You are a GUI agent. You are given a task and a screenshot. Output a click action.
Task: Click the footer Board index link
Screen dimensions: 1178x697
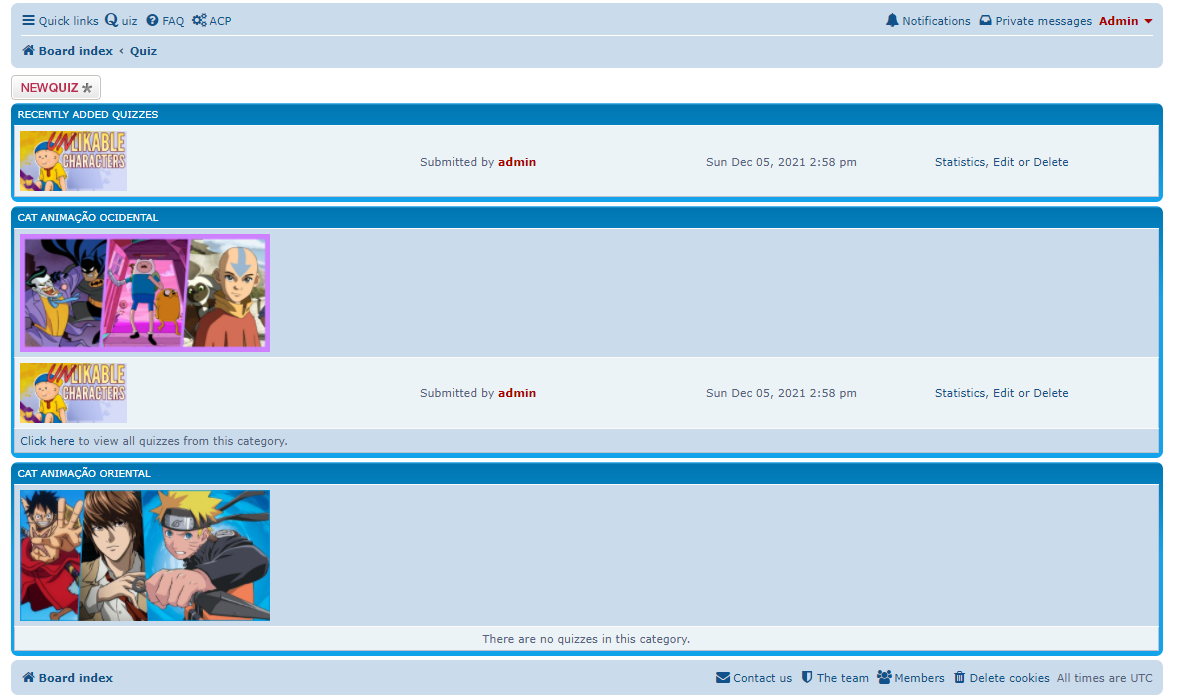(x=68, y=677)
